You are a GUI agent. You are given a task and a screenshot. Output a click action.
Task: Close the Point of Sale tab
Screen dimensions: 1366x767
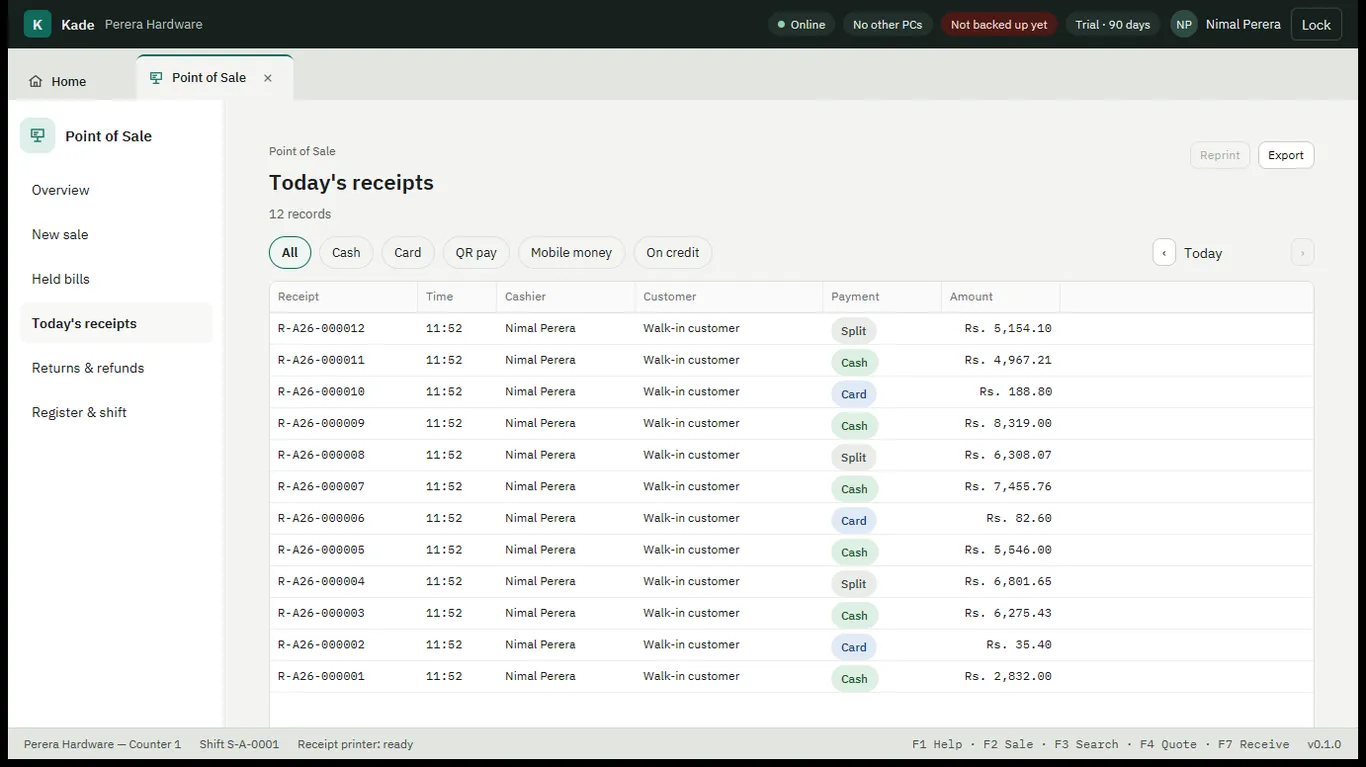268,78
